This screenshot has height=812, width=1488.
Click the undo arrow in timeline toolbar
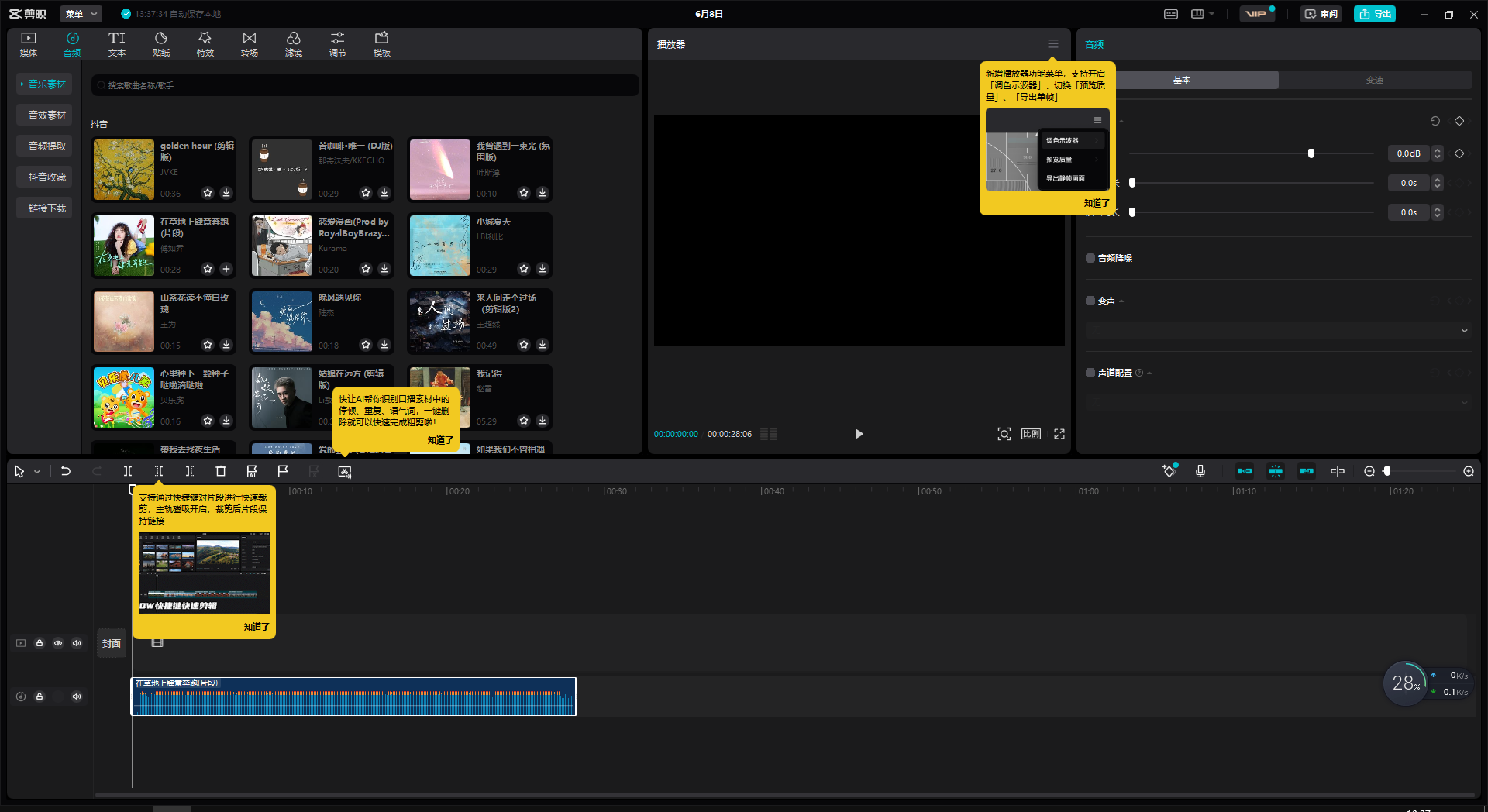[66, 471]
